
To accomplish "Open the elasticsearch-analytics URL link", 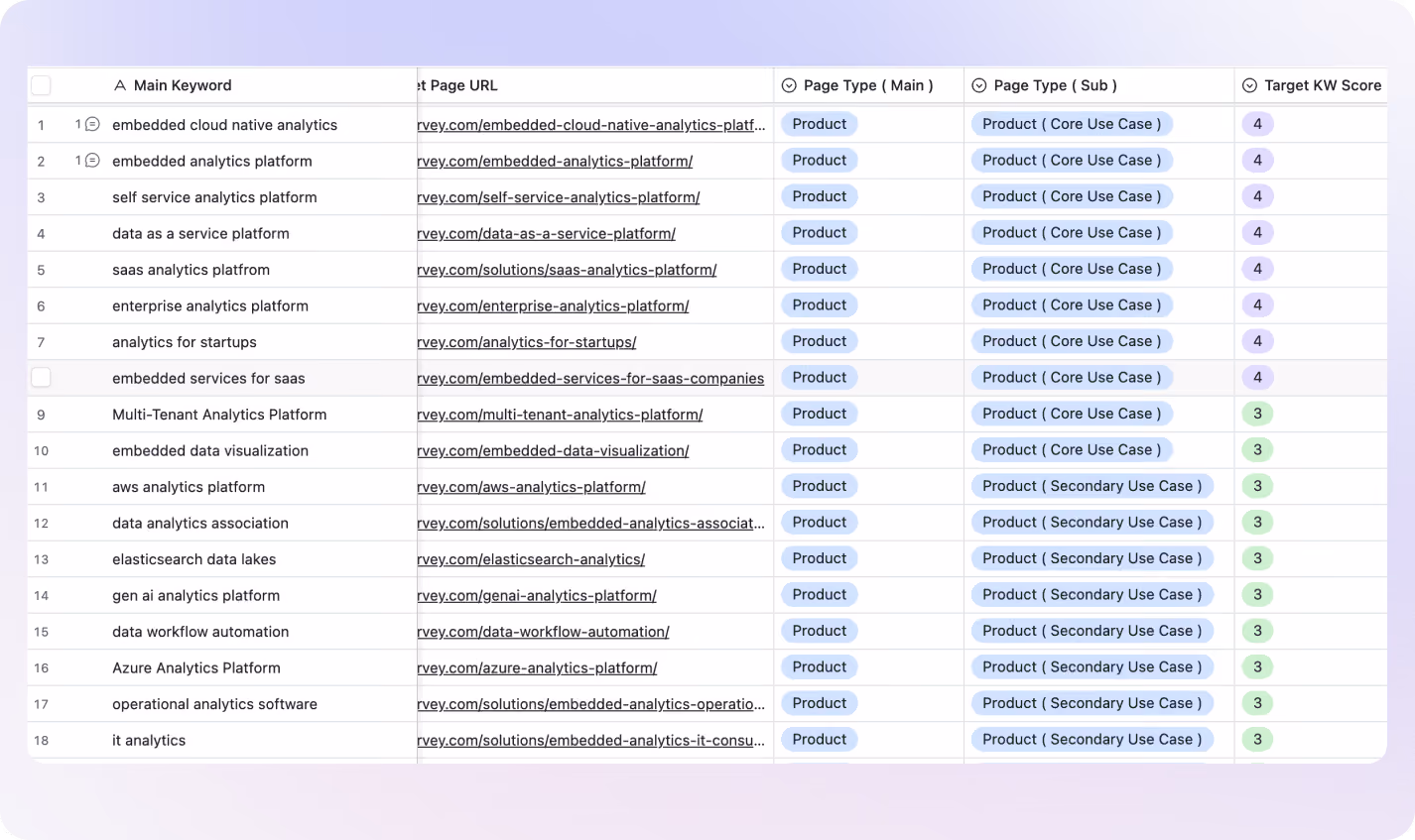I will [531, 559].
